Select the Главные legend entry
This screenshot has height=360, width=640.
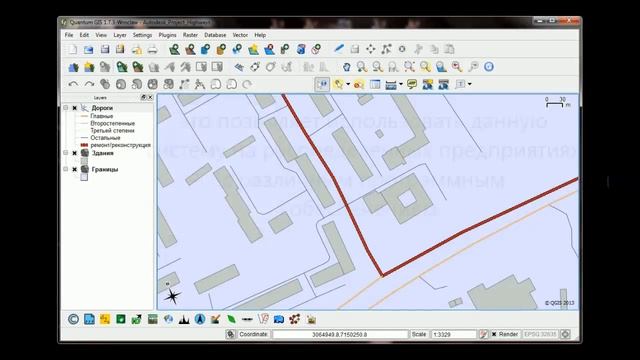[x=101, y=116]
